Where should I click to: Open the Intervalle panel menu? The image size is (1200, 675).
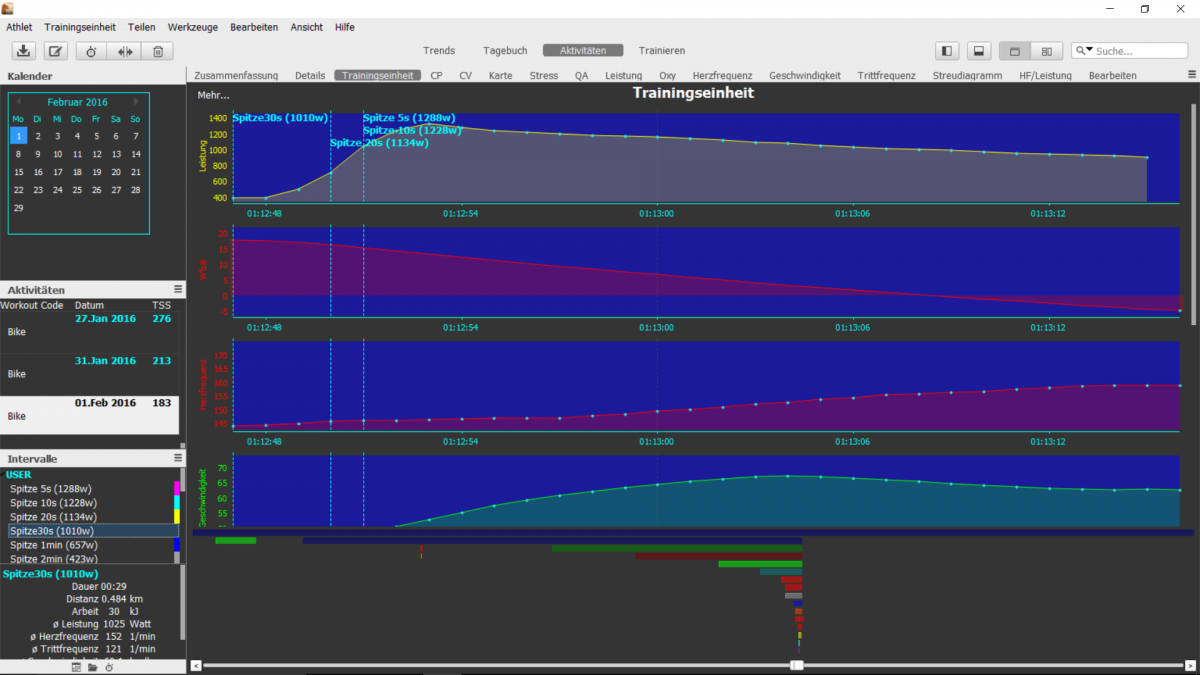[178, 458]
